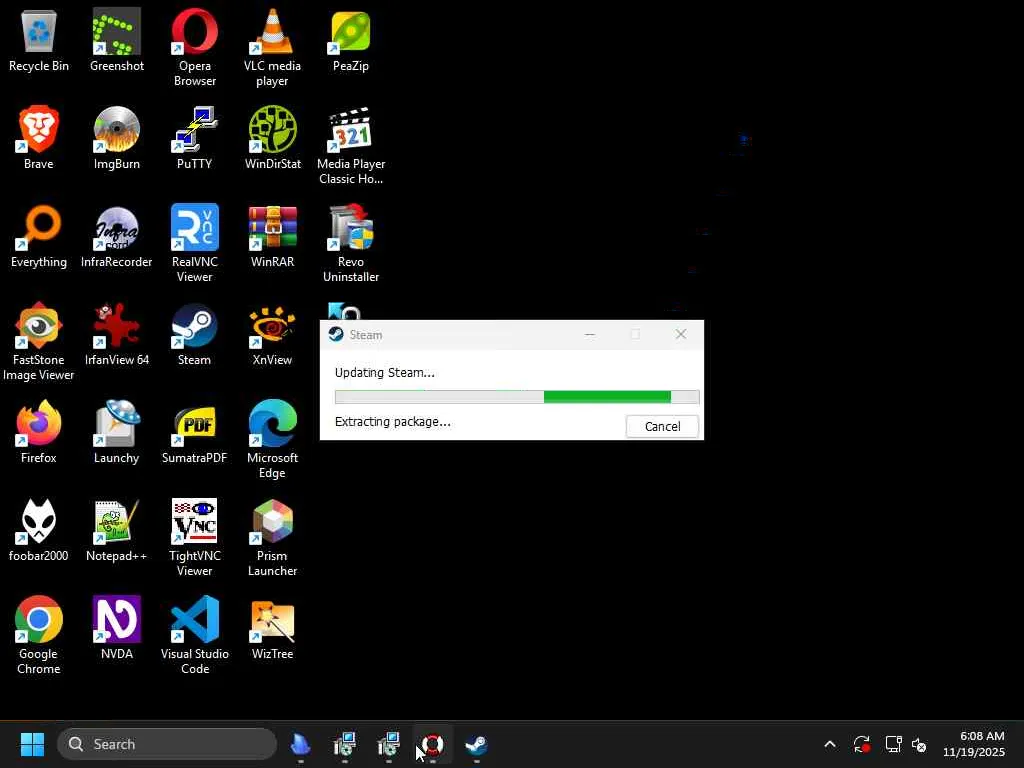Close the Steam updater window
The height and width of the screenshot is (768, 1024).
pos(680,334)
